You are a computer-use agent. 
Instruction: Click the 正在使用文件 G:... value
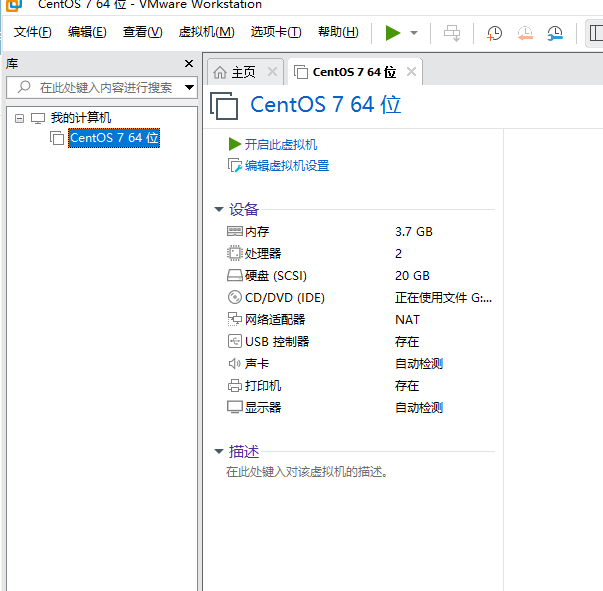click(443, 298)
